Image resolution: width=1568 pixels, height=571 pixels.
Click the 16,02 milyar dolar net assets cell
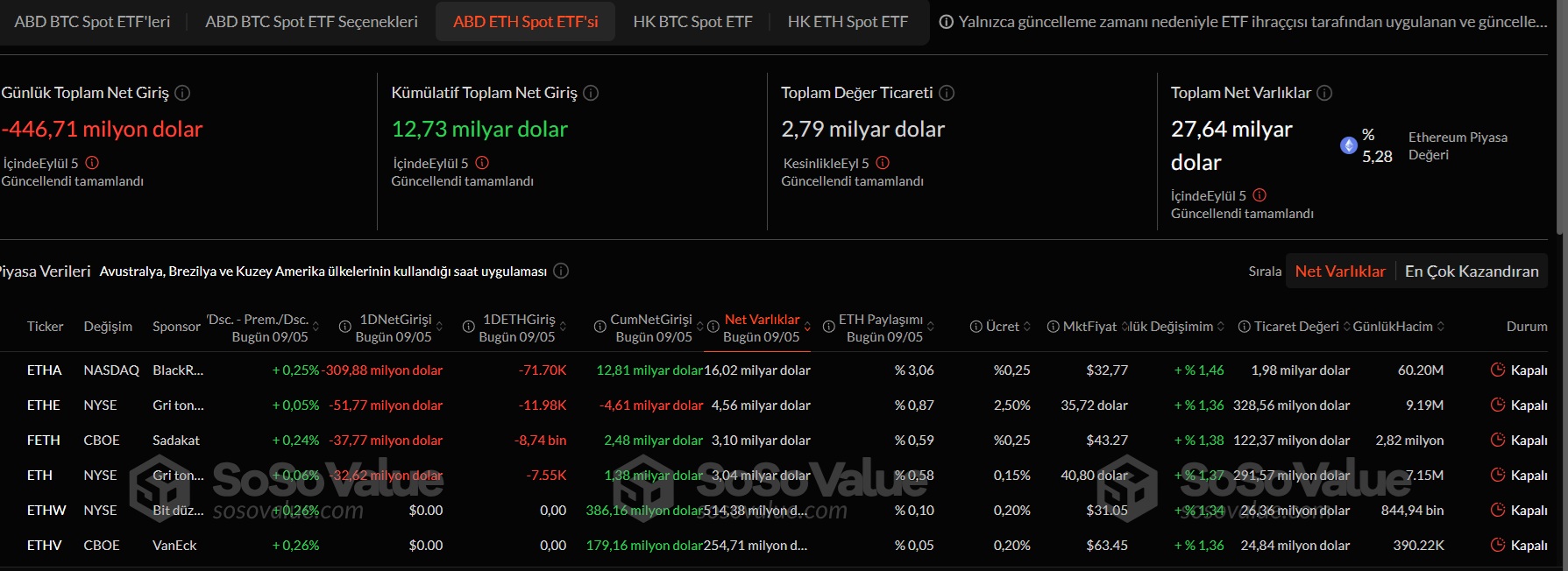757,370
